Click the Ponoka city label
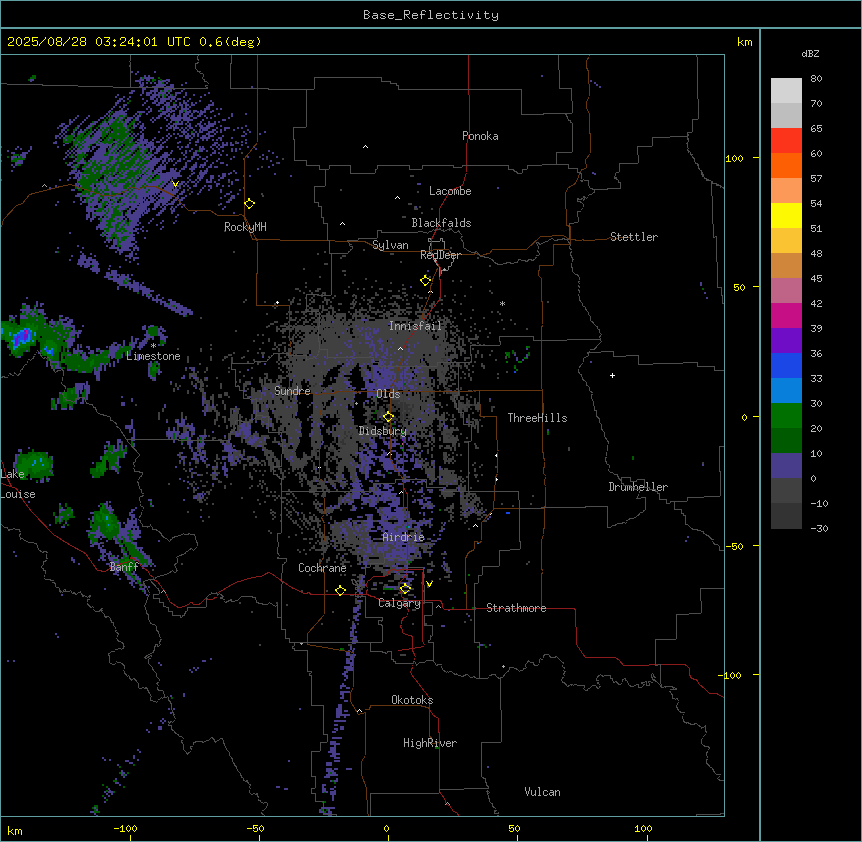The image size is (862, 842). coord(480,136)
